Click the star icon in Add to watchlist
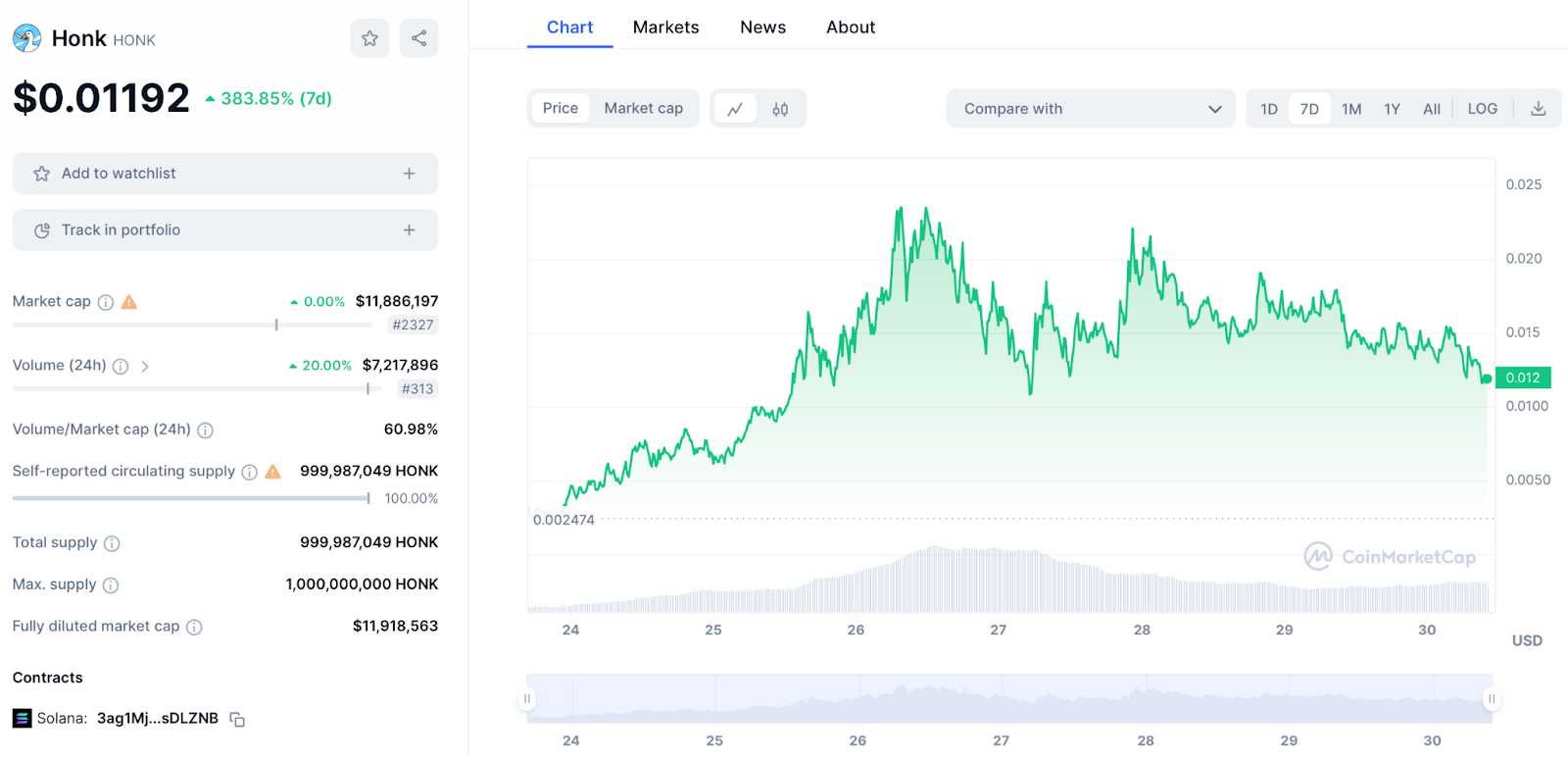The height and width of the screenshot is (758, 1568). point(41,174)
